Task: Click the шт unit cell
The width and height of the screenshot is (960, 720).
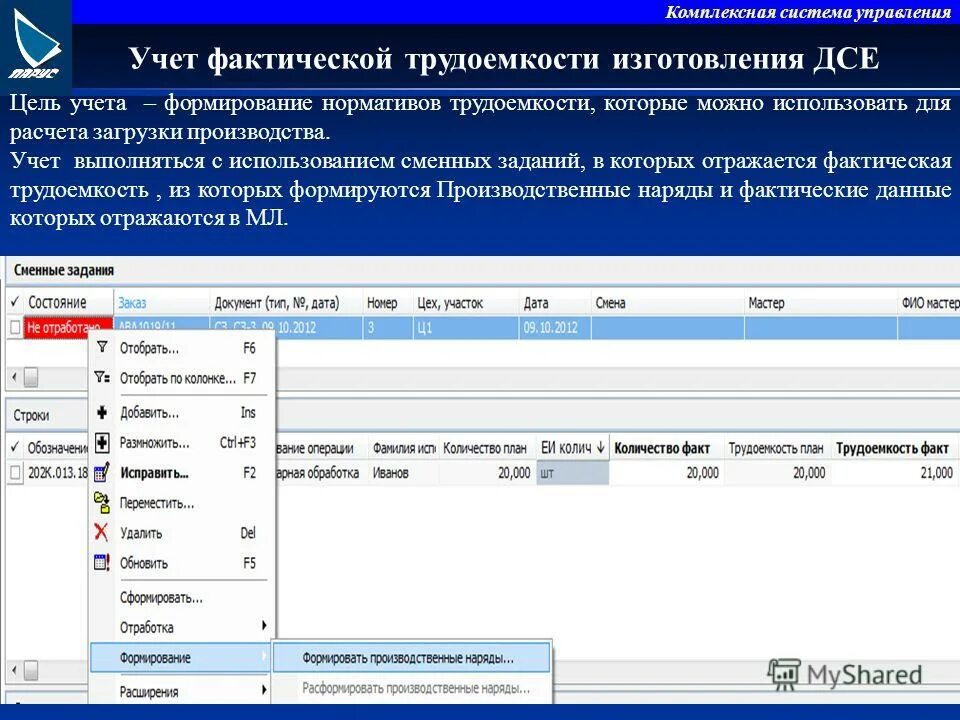Action: click(572, 473)
